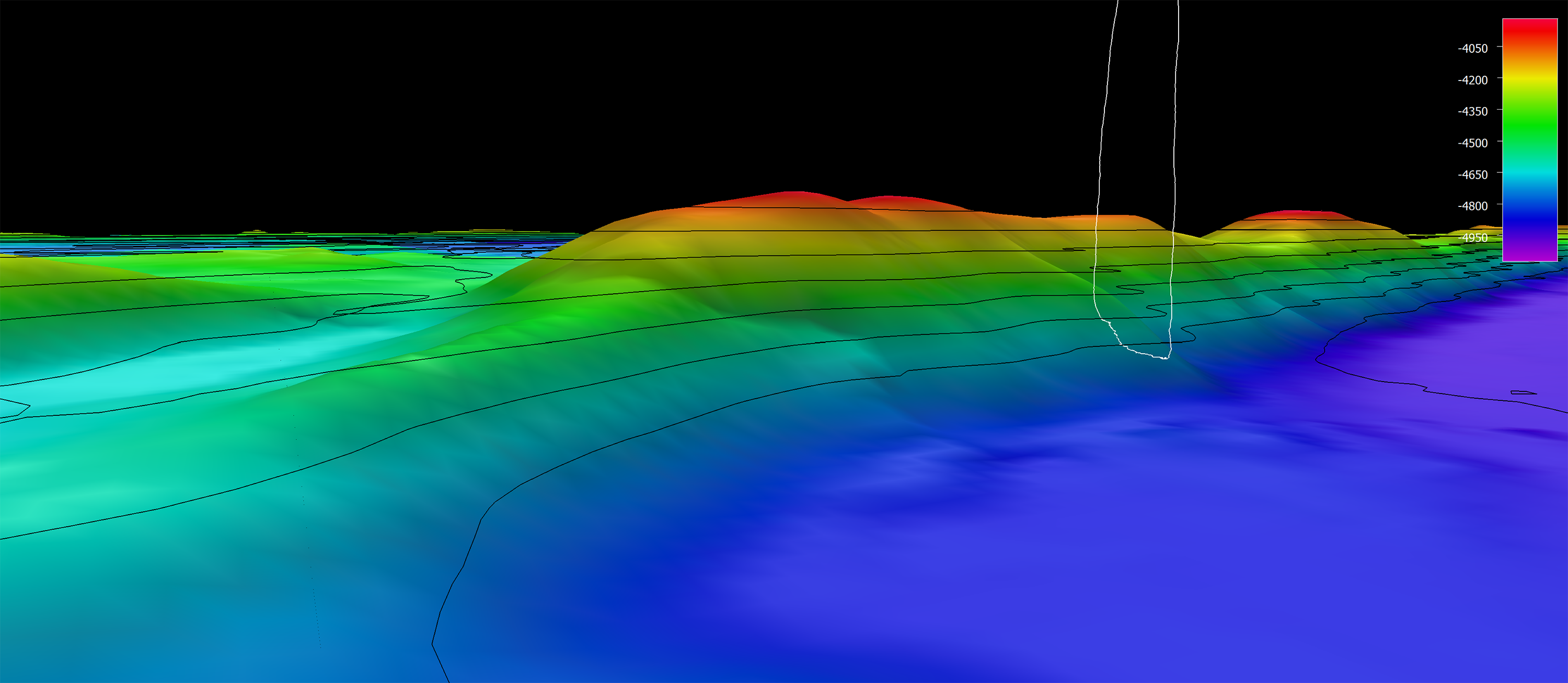
Task: Select the -4350 depth legend value
Action: [x=1472, y=111]
